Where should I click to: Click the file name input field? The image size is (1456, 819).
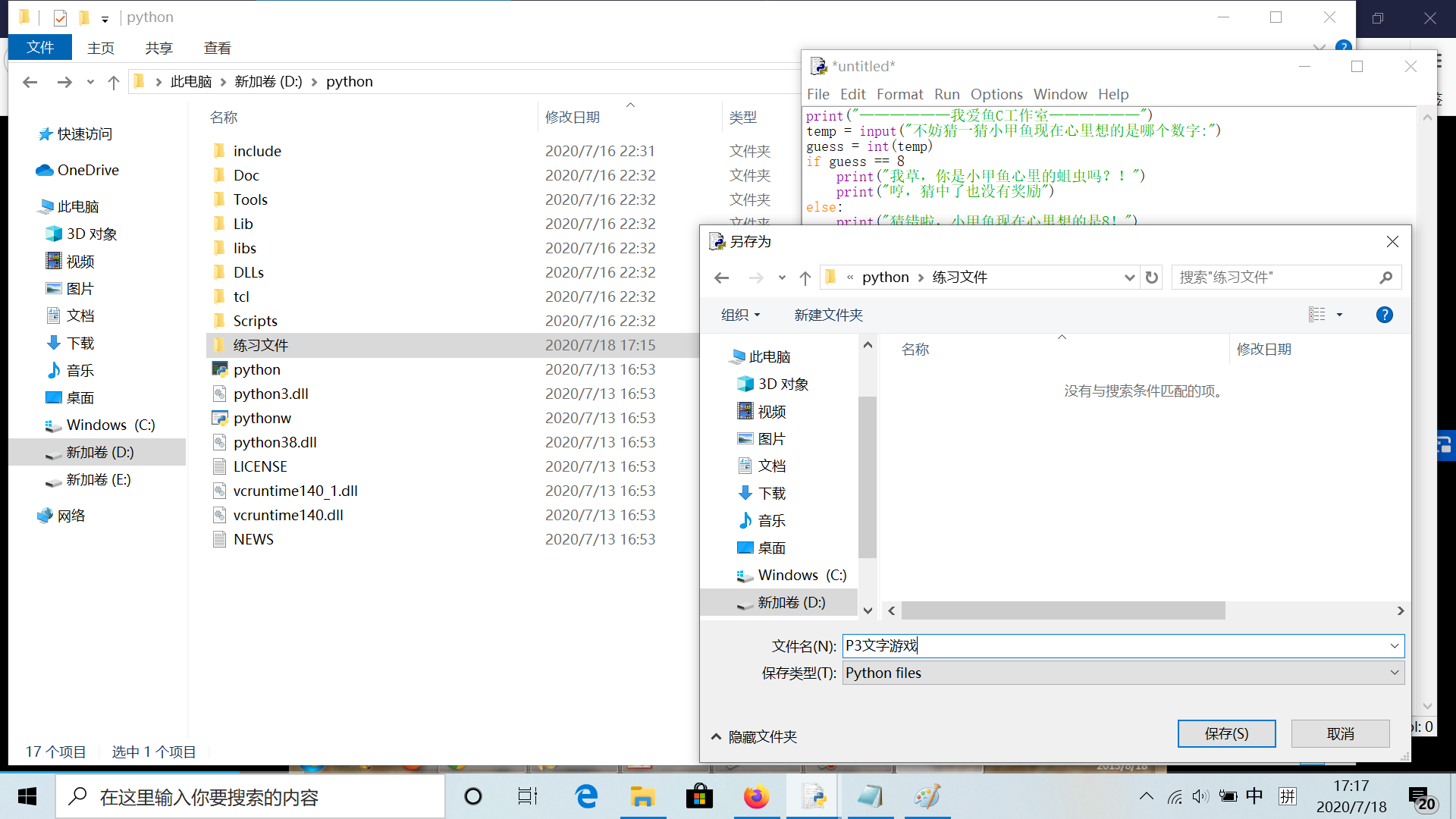1115,646
